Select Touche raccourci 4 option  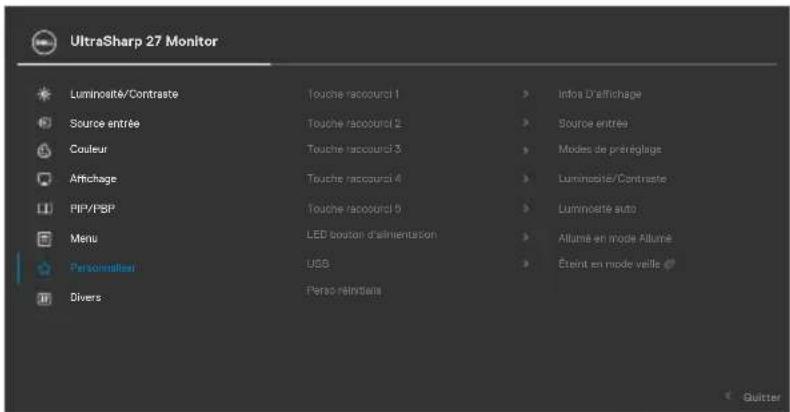(354, 179)
